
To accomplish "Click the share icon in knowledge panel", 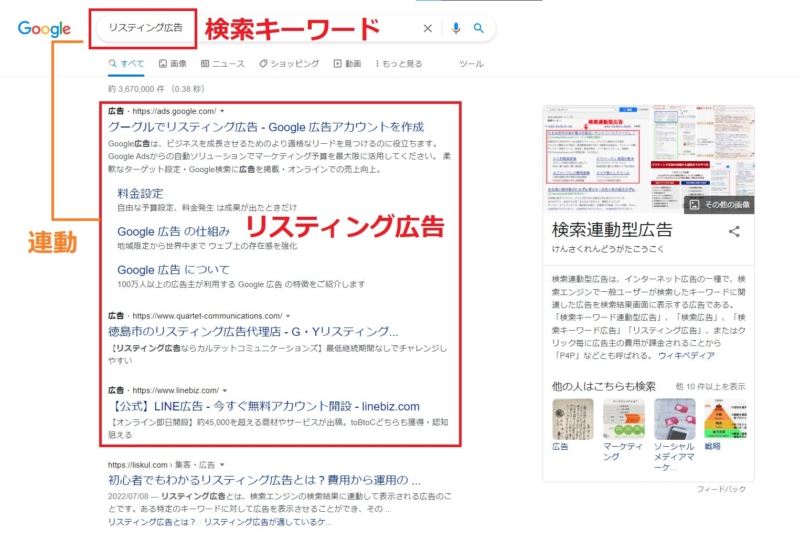I will pyautogui.click(x=734, y=231).
